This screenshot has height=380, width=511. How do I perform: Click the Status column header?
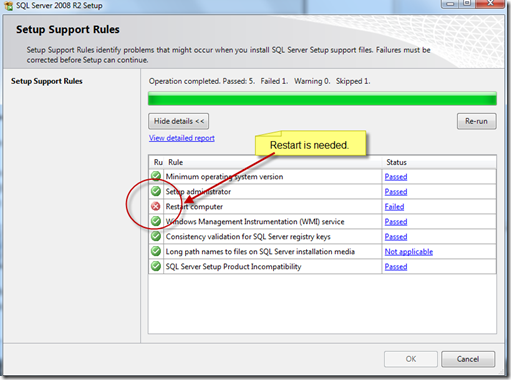pyautogui.click(x=439, y=162)
